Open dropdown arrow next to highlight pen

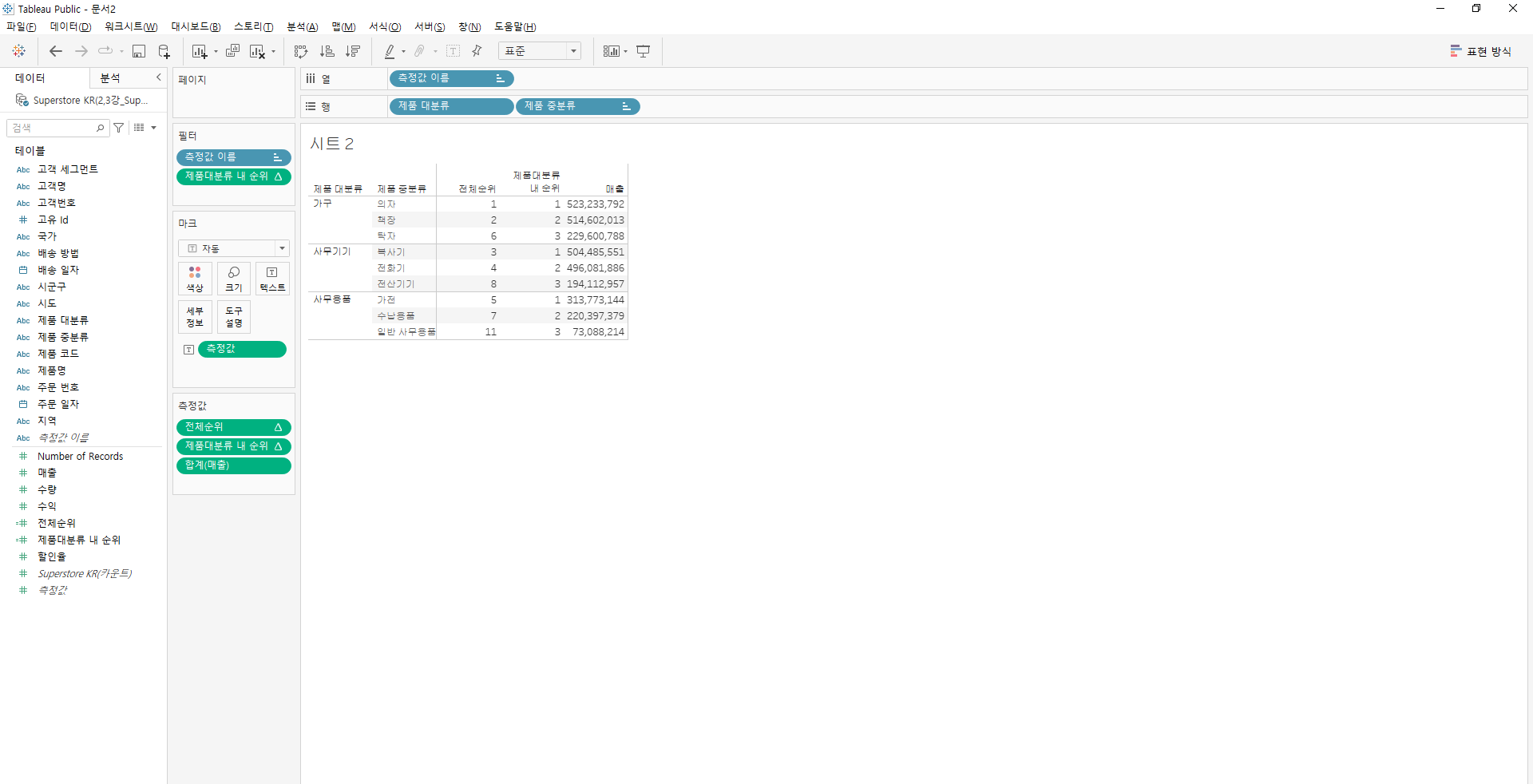[x=403, y=52]
